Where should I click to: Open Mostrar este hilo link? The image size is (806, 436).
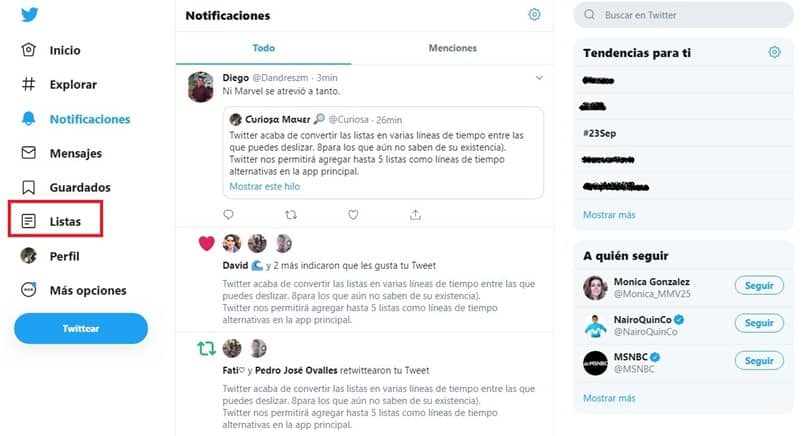265,187
